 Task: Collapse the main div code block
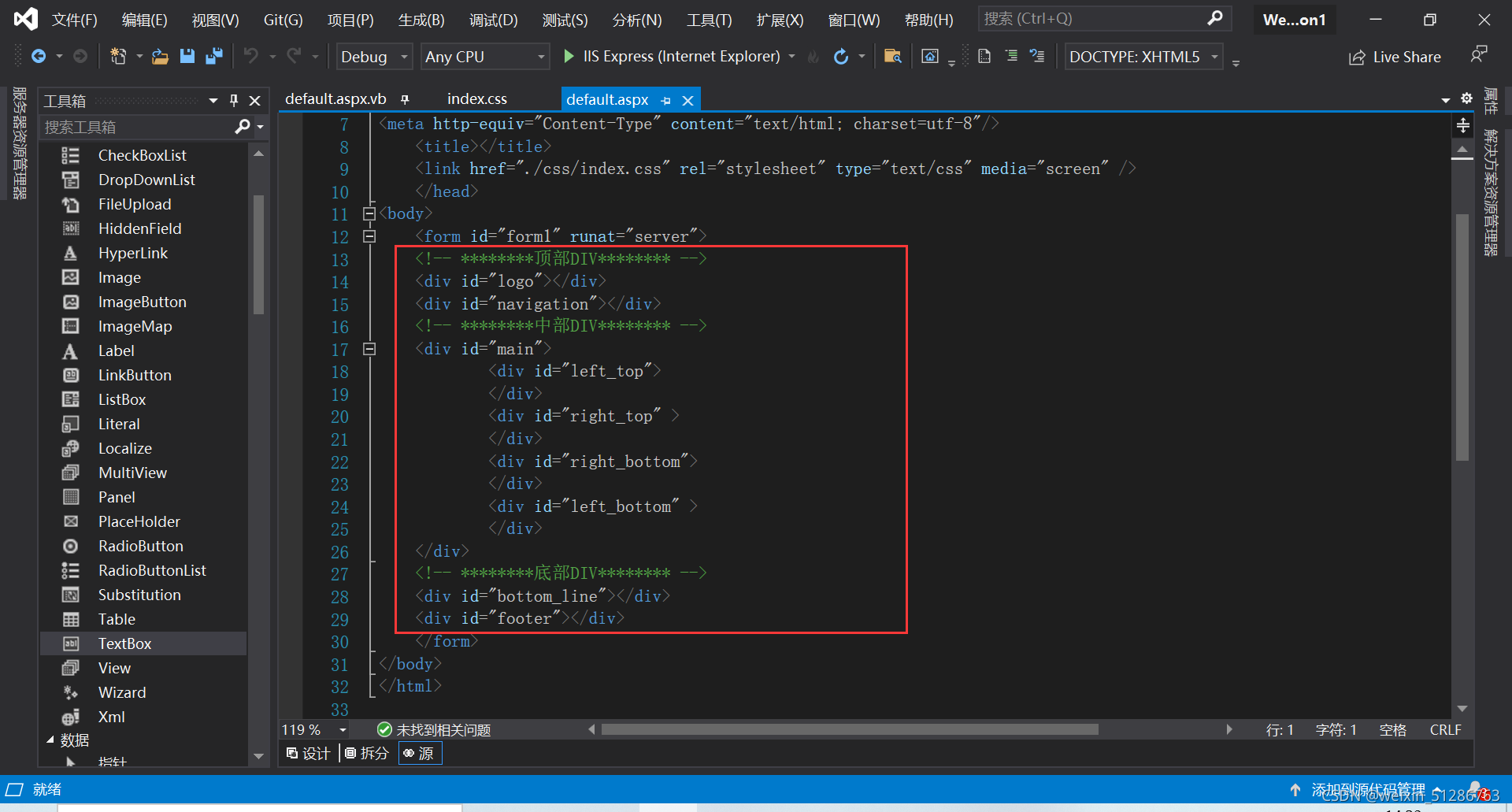[369, 349]
